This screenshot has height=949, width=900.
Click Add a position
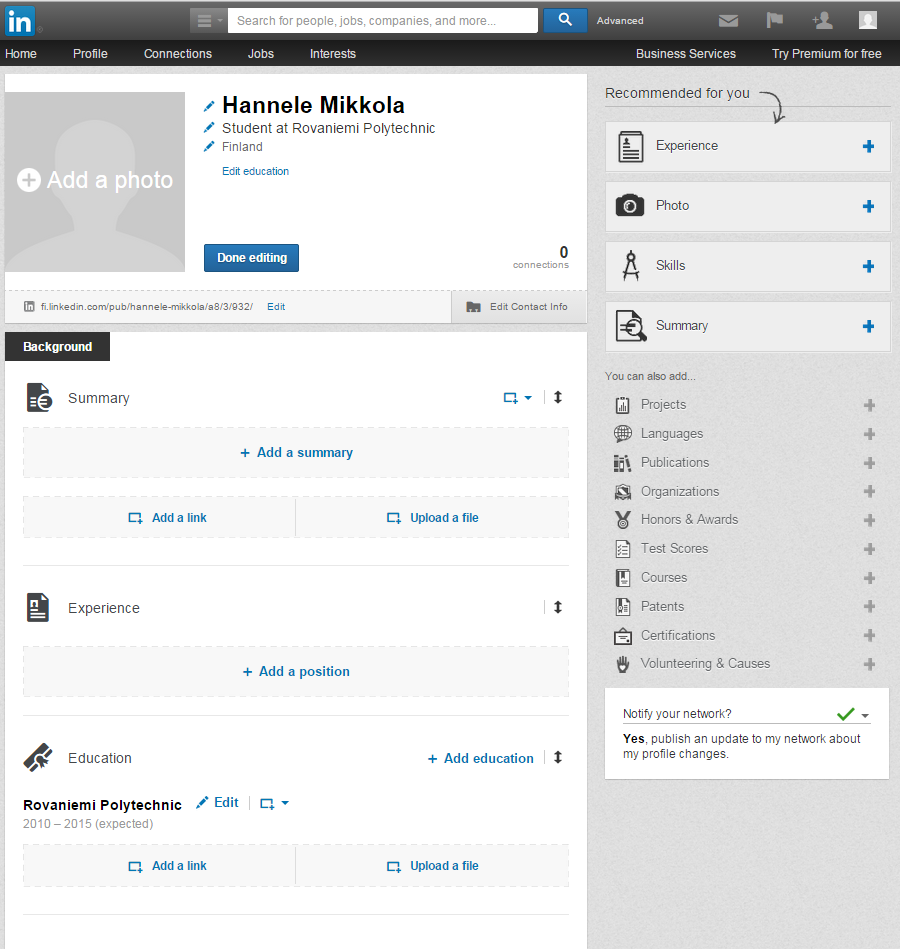[x=296, y=671]
